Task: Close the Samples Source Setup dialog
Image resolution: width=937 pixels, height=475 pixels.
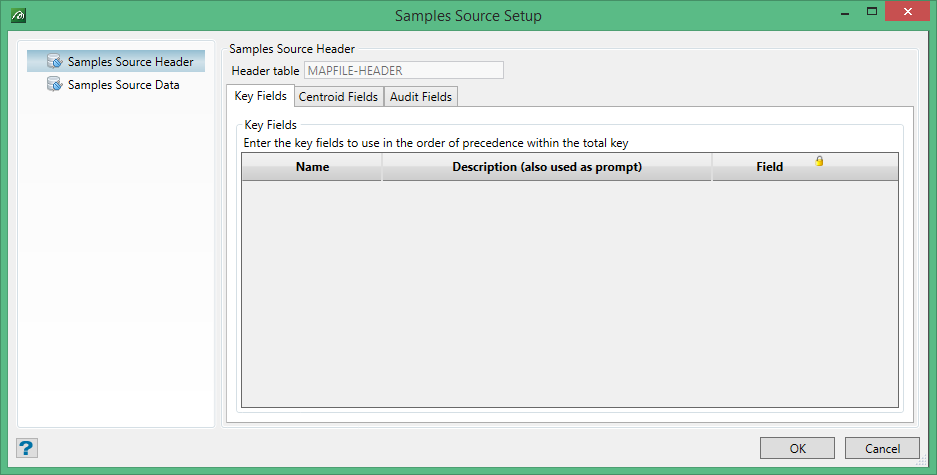Action: (909, 14)
